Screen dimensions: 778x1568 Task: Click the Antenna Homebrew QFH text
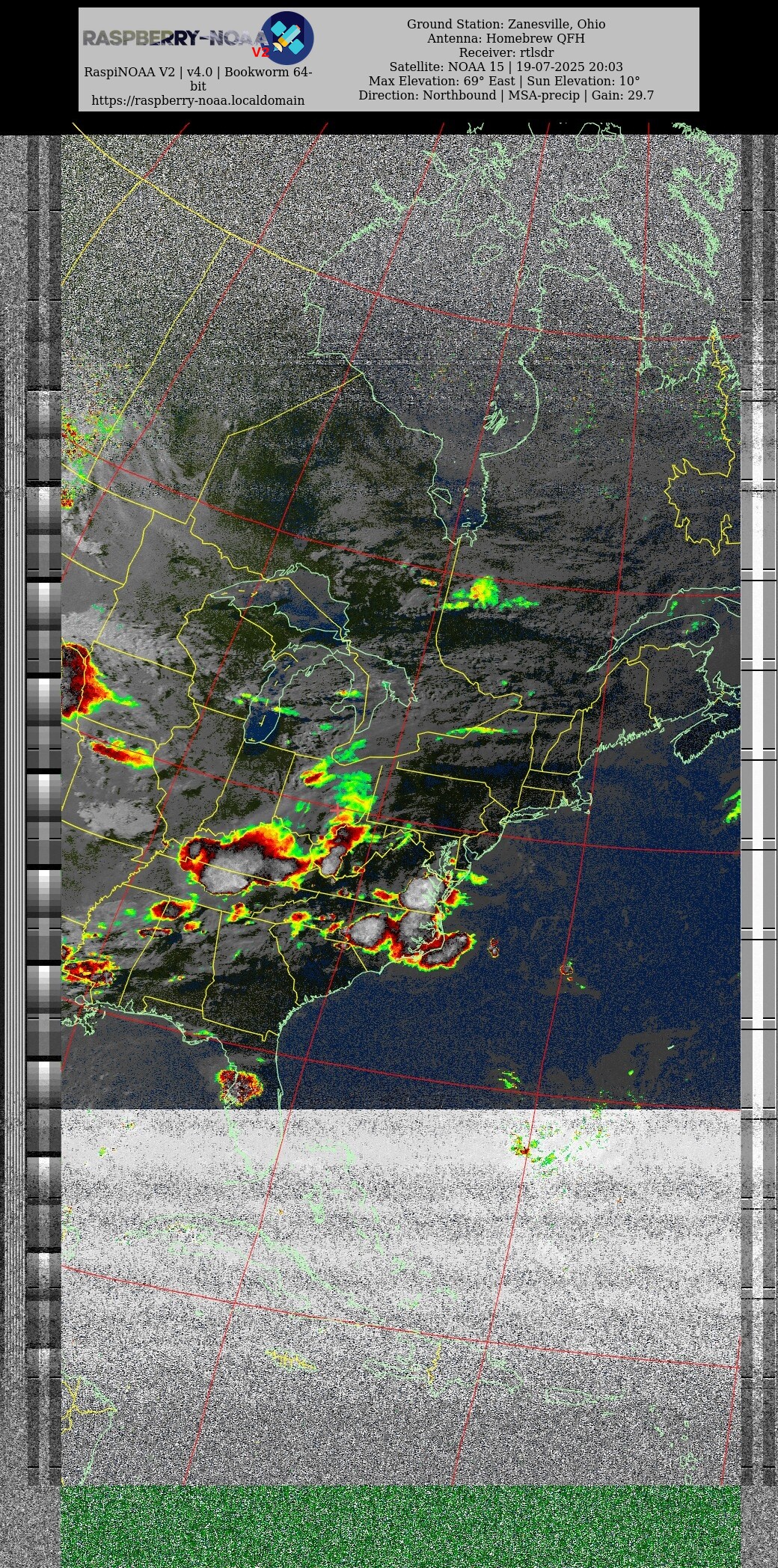pos(506,38)
